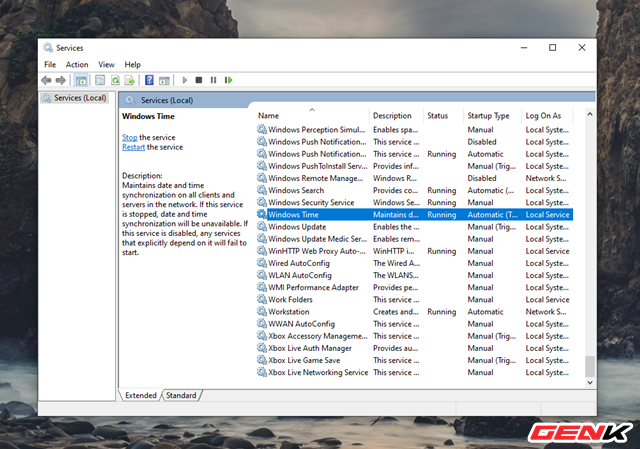Open the View menu

(x=106, y=64)
